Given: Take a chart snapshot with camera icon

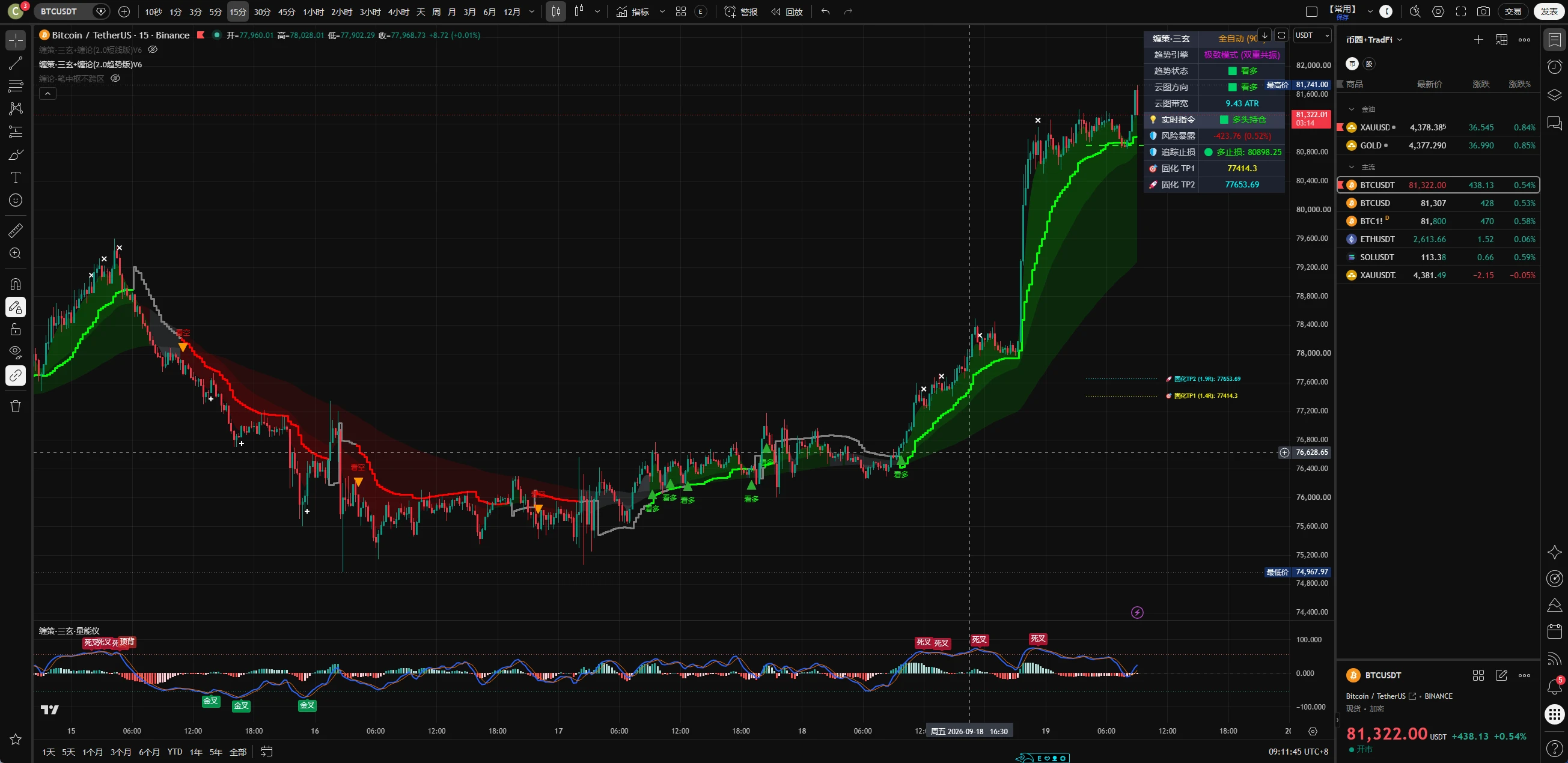Looking at the screenshot, I should click(1484, 11).
